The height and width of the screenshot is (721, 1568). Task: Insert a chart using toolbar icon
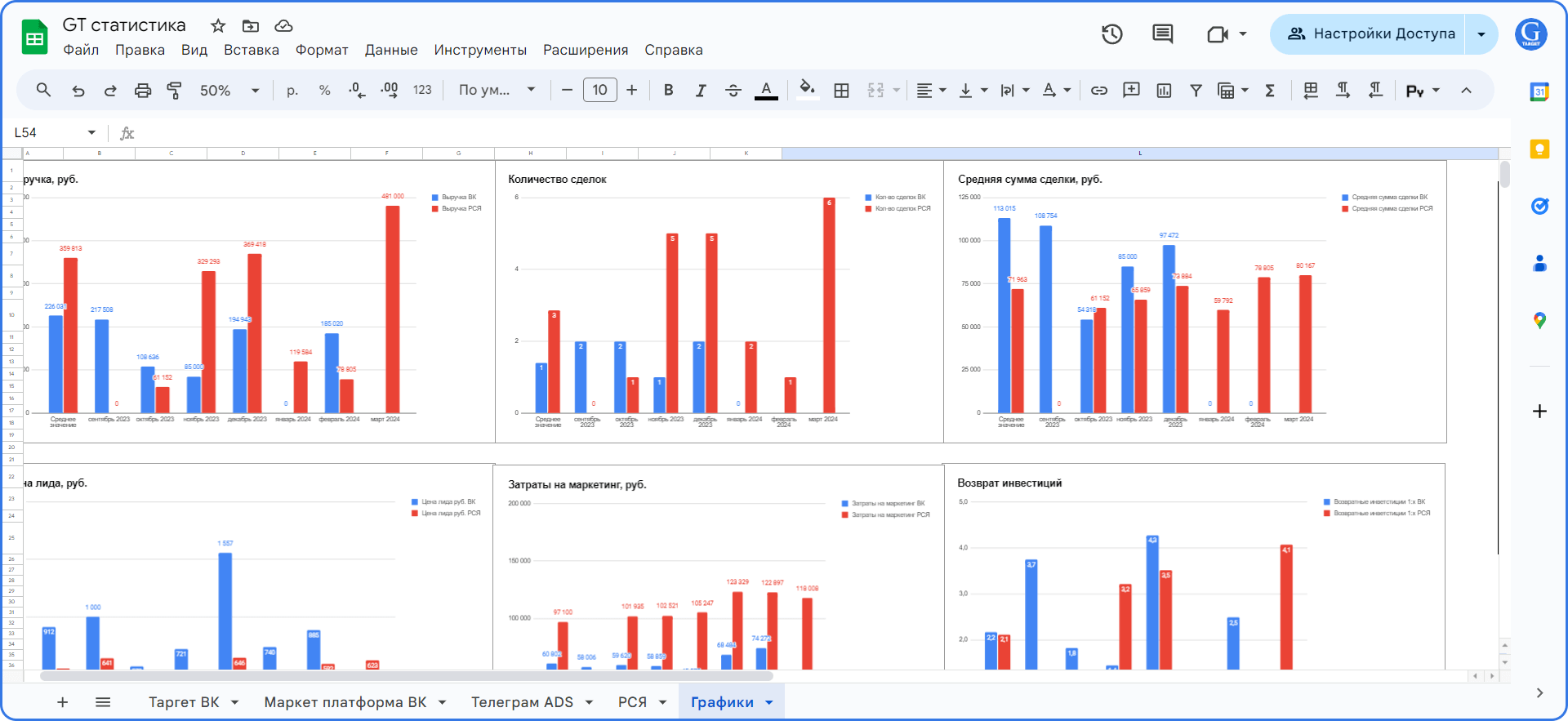[1164, 91]
